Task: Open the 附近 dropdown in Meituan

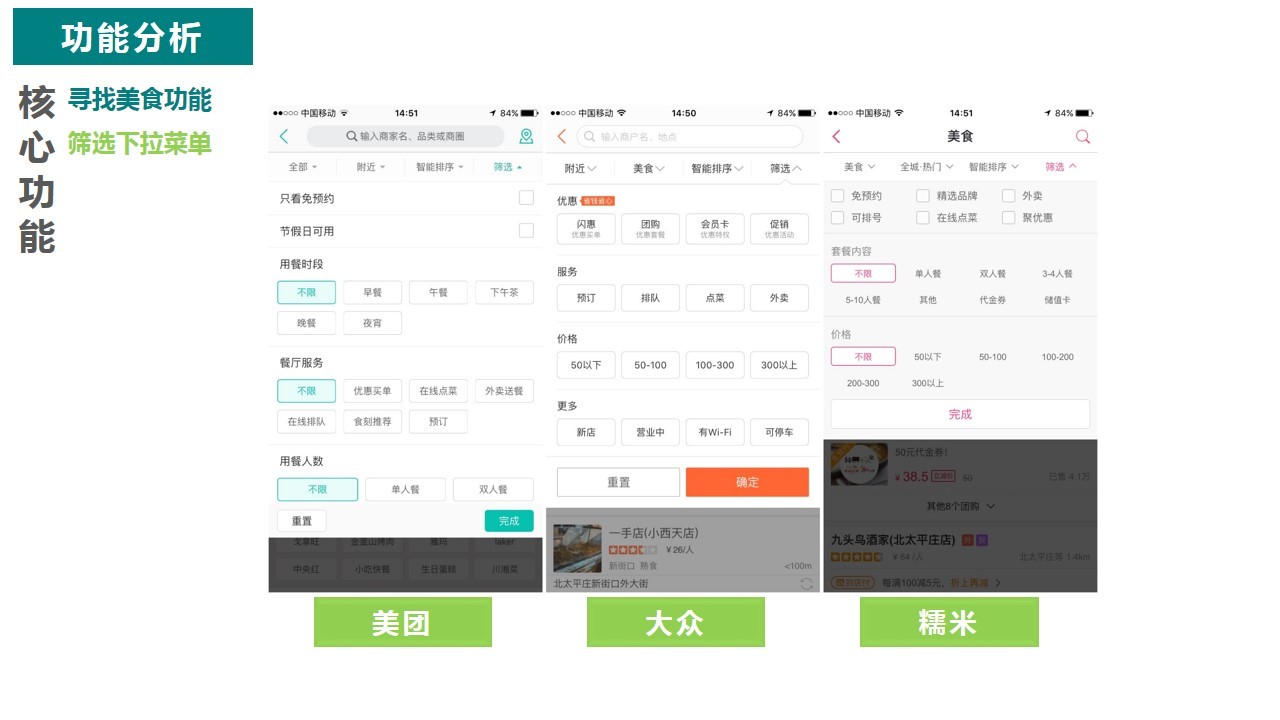Action: 371,167
